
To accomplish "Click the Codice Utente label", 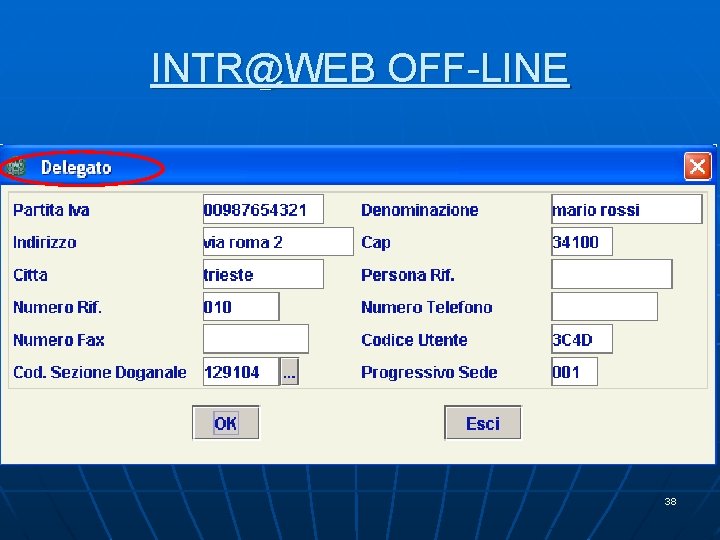I will (414, 340).
